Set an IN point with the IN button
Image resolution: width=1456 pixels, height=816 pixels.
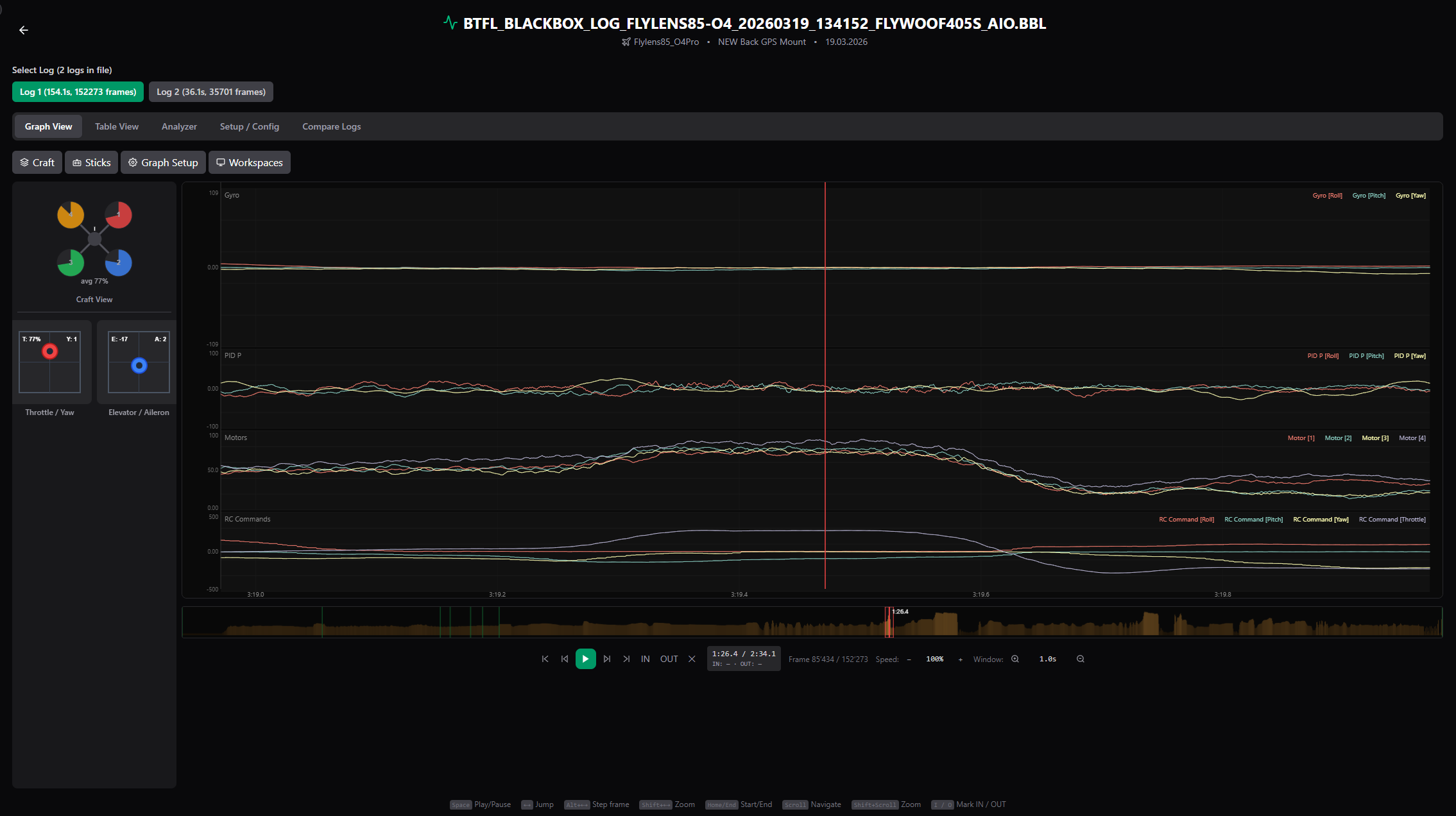coord(646,659)
